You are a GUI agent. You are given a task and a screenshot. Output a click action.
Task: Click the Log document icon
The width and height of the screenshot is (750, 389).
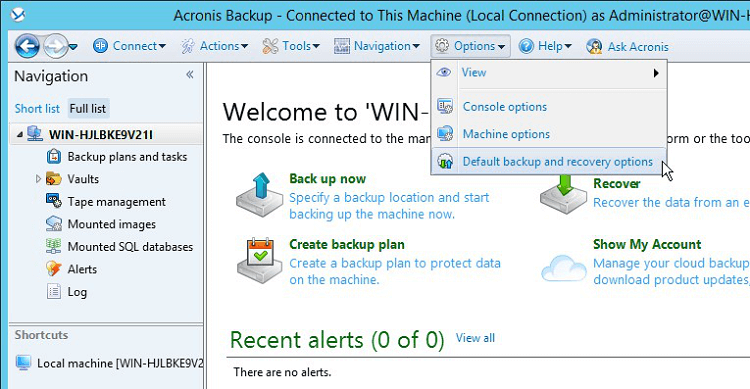54,291
